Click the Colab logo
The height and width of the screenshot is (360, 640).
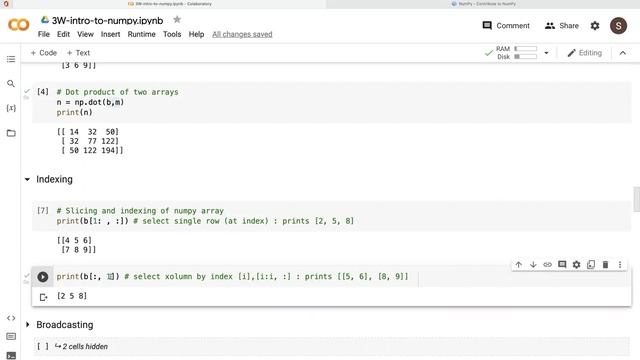[x=18, y=25]
